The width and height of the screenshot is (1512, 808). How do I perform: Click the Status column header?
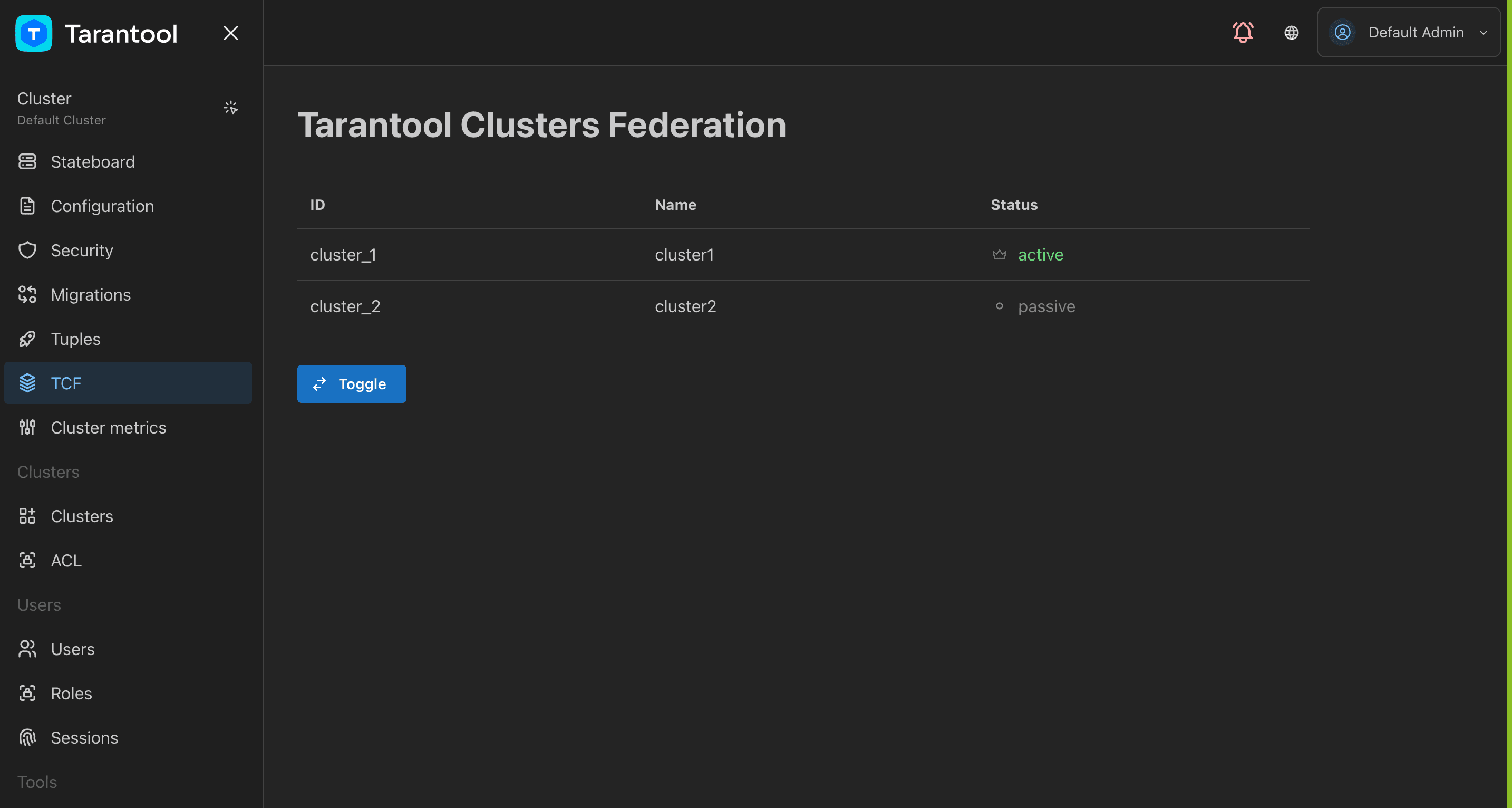tap(1014, 204)
